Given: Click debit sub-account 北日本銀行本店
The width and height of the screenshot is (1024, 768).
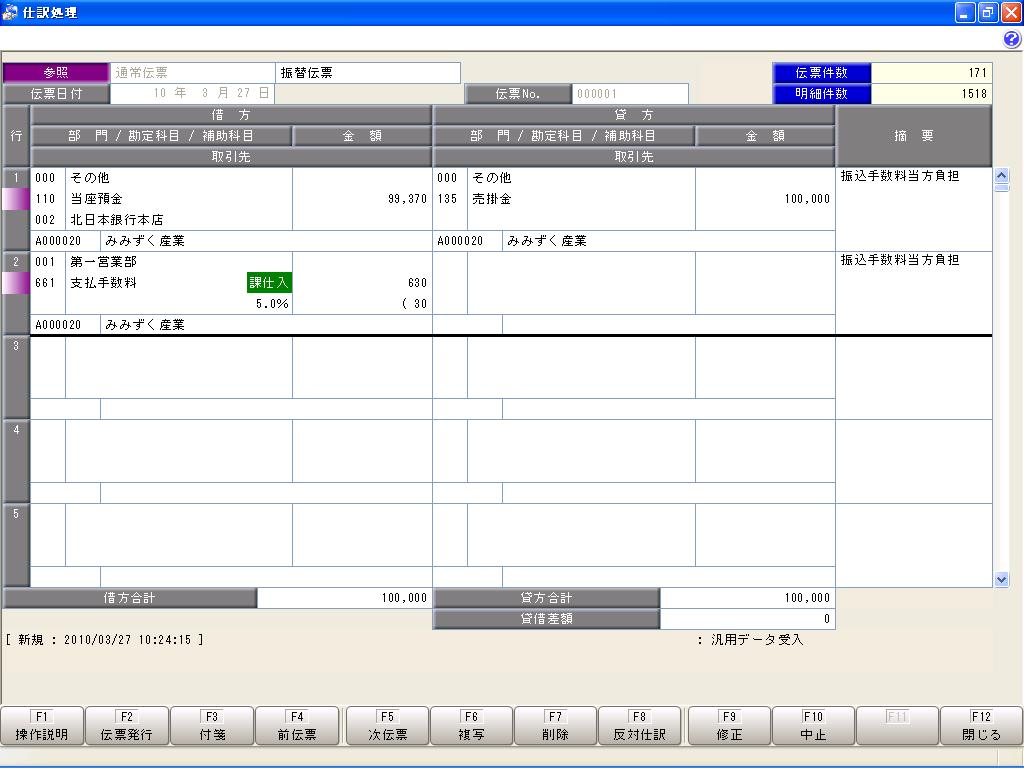Looking at the screenshot, I should click(x=116, y=219).
